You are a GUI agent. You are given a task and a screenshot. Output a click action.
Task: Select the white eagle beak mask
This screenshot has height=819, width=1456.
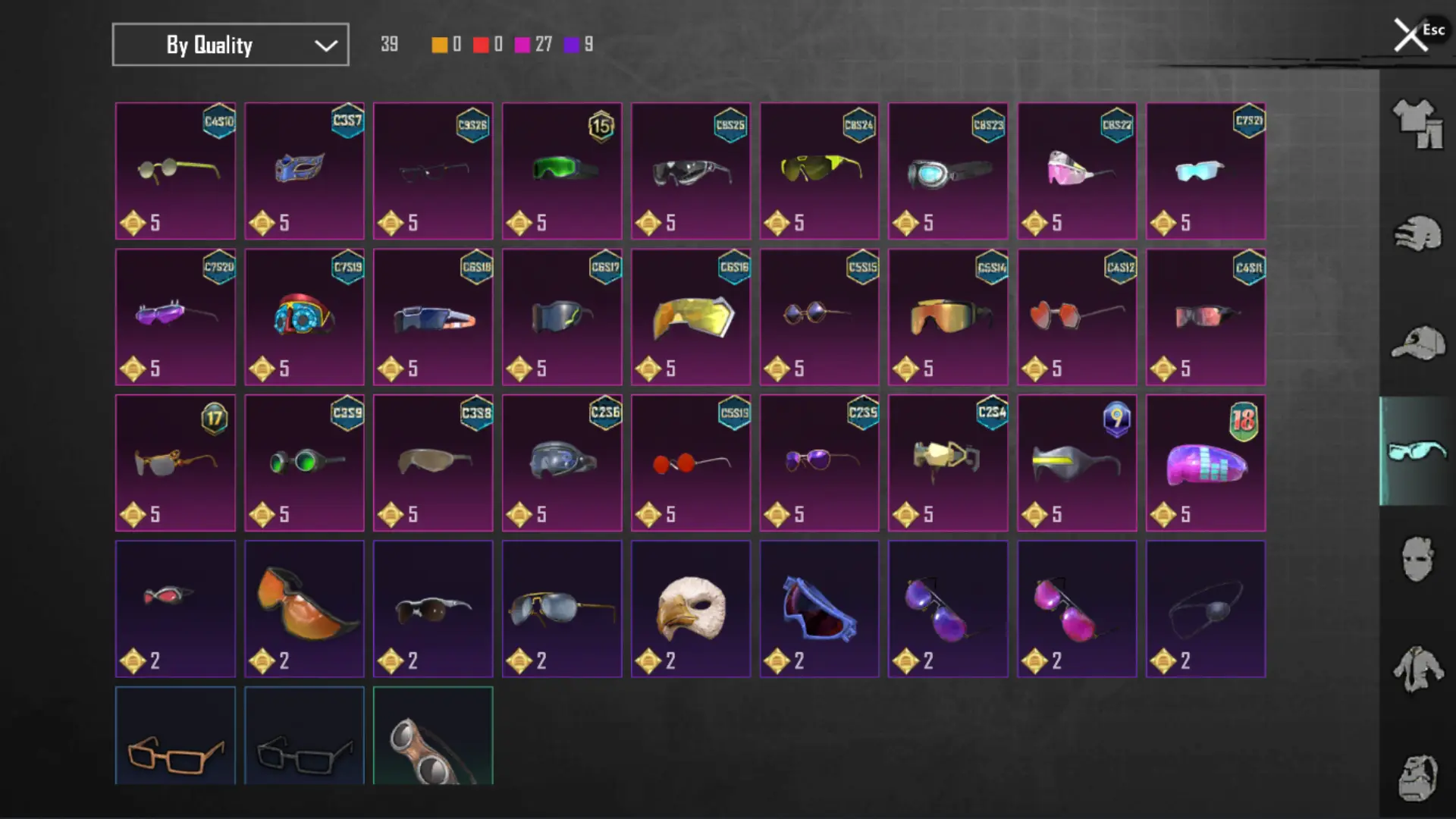pyautogui.click(x=691, y=609)
